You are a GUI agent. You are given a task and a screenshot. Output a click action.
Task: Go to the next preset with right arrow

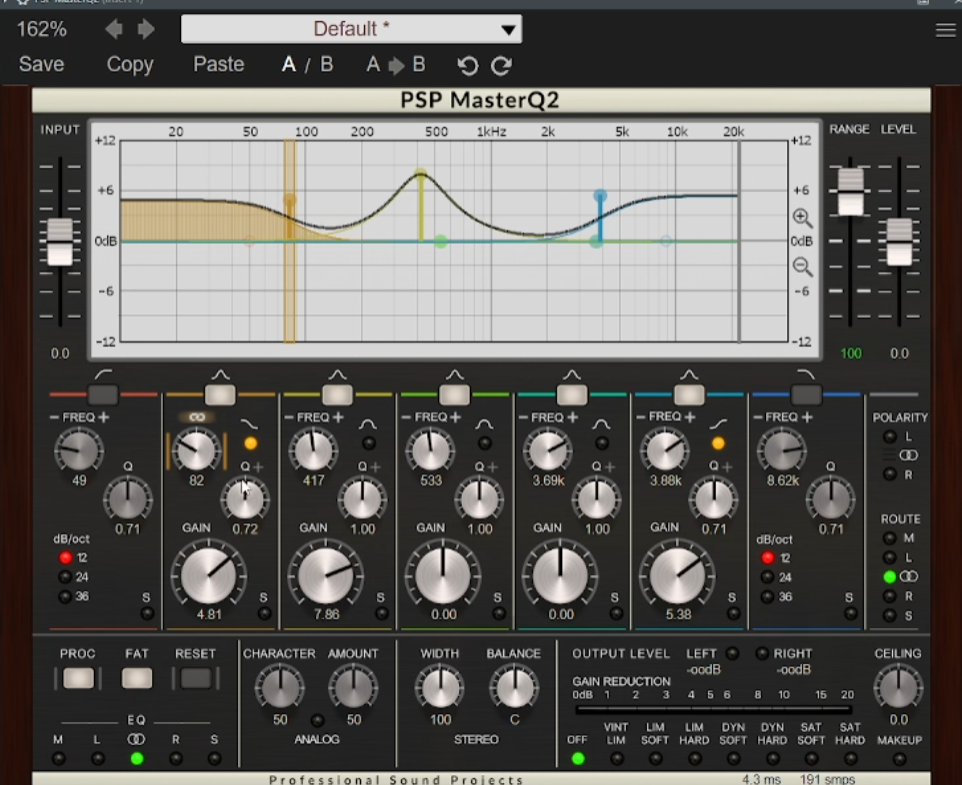(146, 29)
